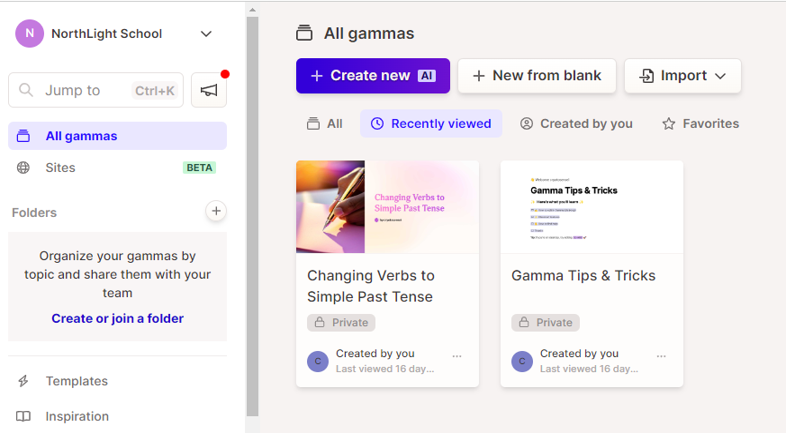Open Inspiration with the book icon
The width and height of the screenshot is (786, 433).
click(117, 416)
